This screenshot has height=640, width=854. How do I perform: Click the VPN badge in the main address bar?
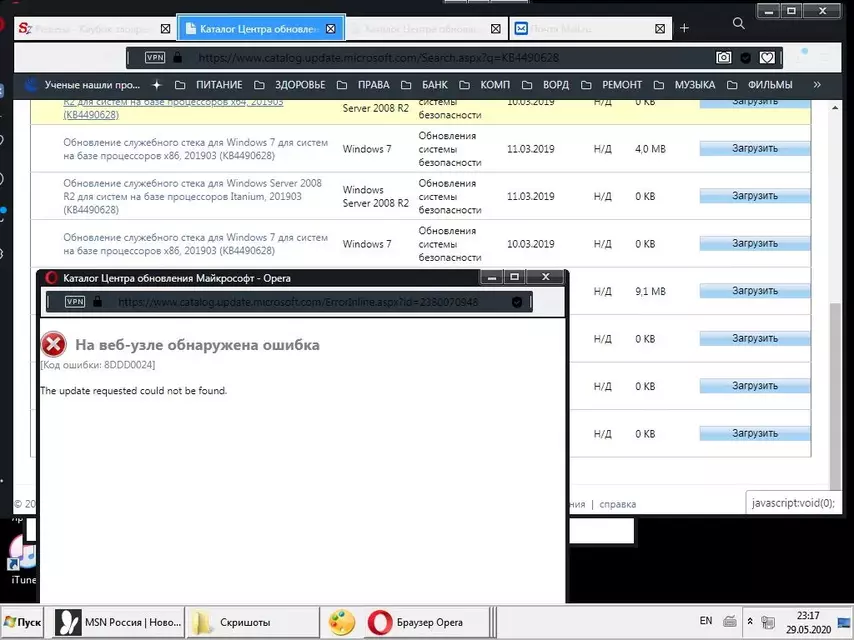(155, 57)
